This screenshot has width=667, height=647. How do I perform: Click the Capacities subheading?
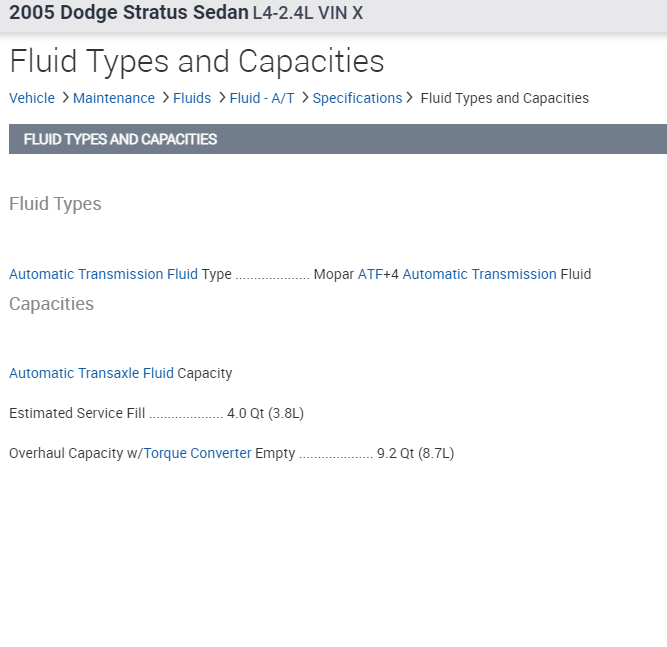pos(51,304)
